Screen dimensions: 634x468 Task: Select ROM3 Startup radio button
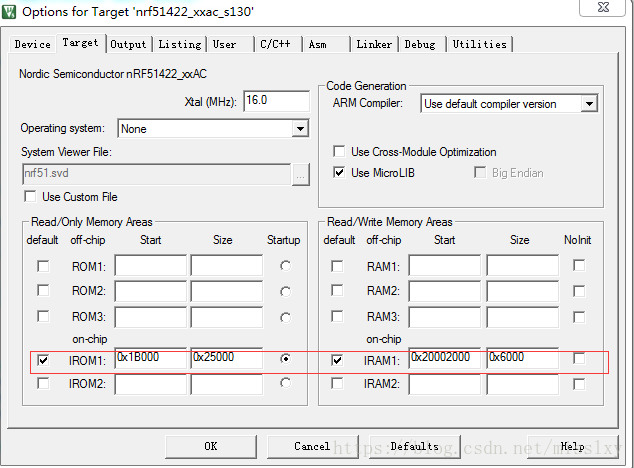click(x=285, y=318)
